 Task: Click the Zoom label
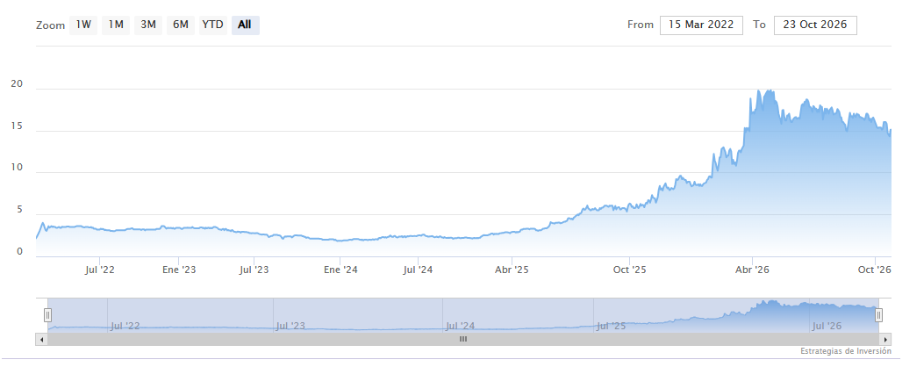[x=50, y=26]
